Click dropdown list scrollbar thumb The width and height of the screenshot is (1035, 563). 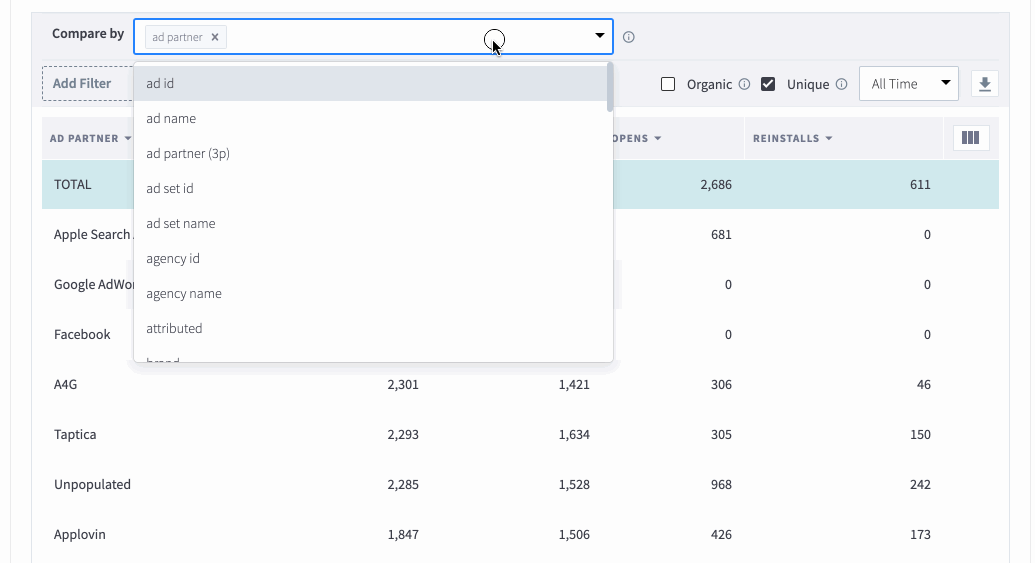(610, 87)
